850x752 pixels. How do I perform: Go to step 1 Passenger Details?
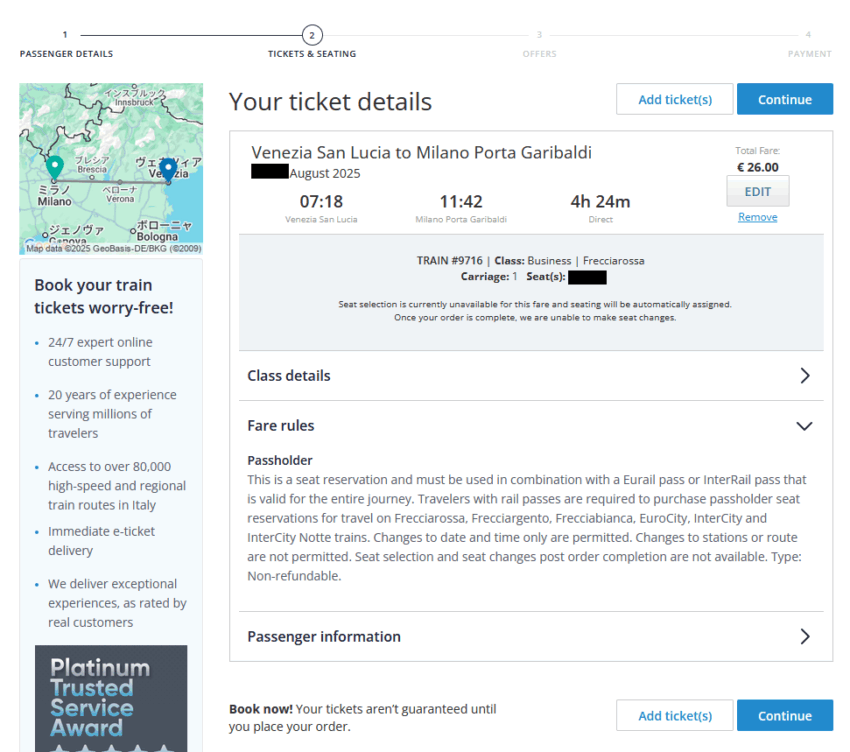pos(66,35)
